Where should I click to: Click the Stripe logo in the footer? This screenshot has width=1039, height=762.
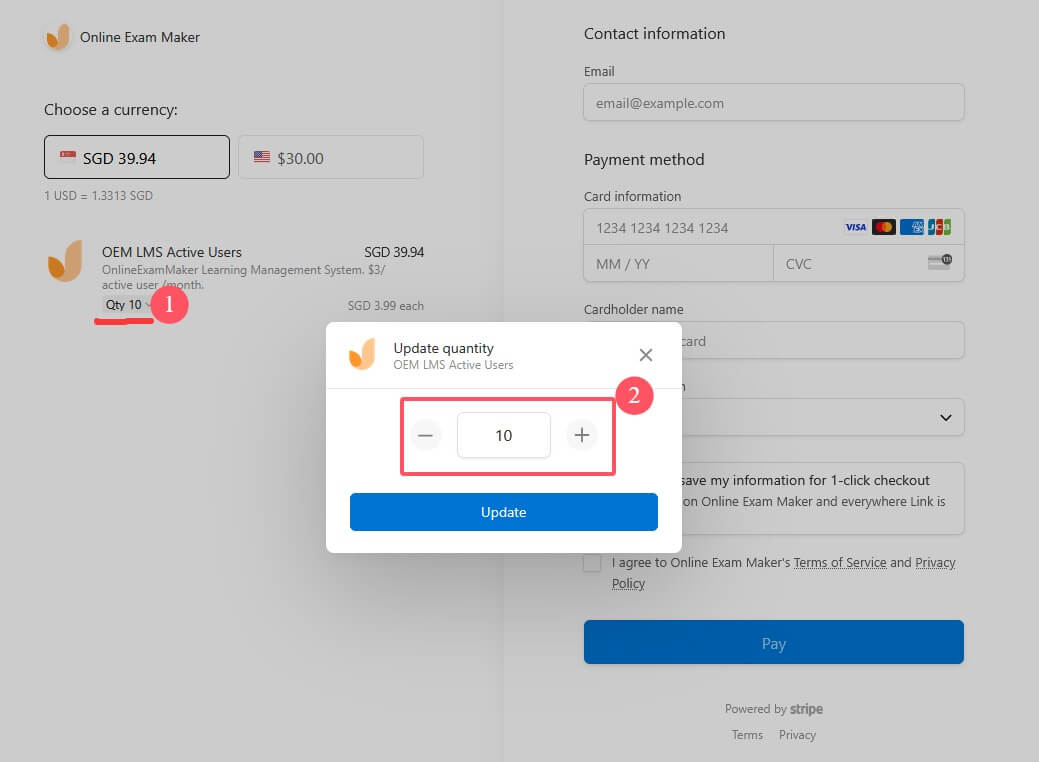(806, 709)
